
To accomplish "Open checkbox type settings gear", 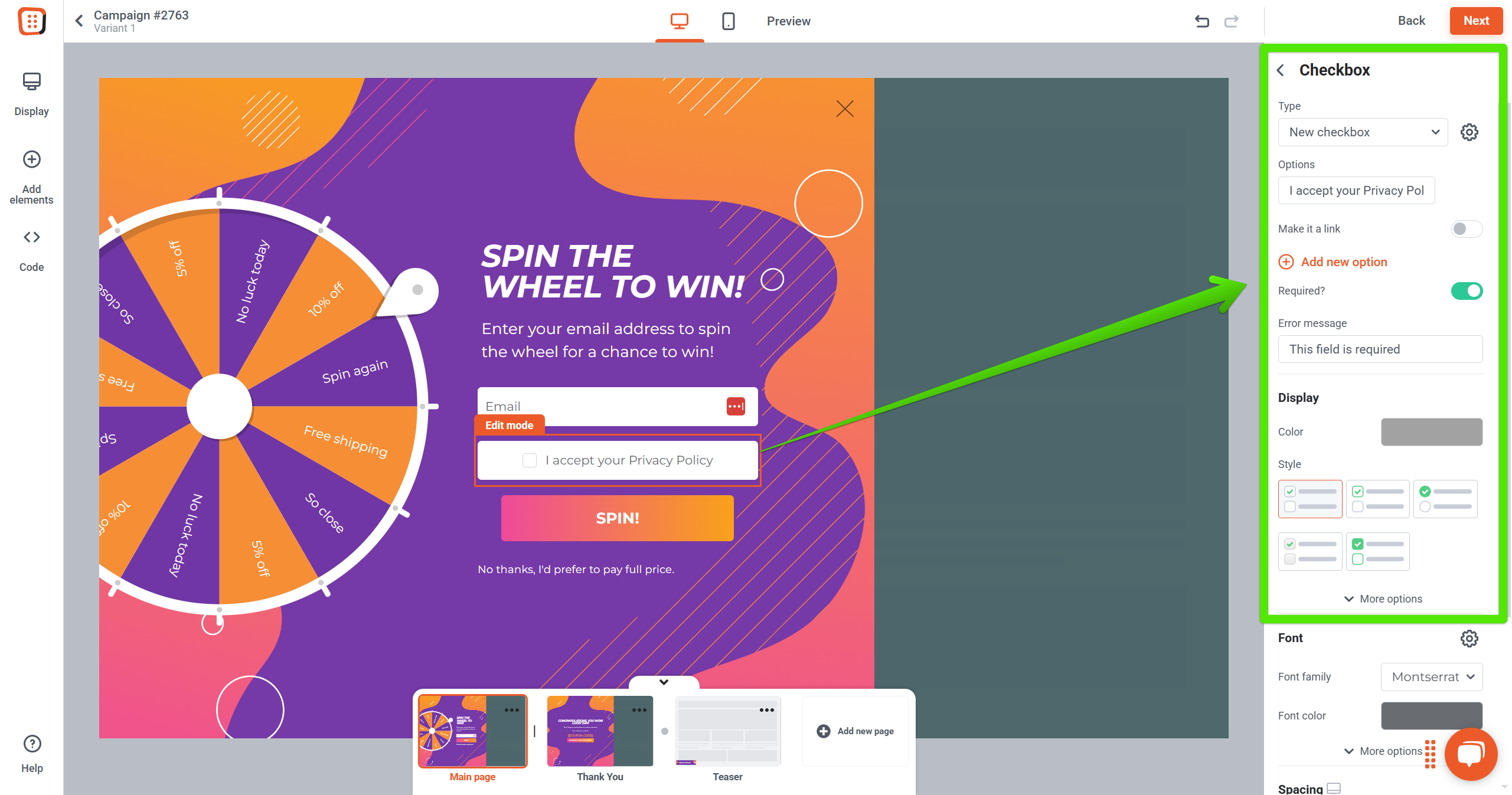I will 1469,132.
